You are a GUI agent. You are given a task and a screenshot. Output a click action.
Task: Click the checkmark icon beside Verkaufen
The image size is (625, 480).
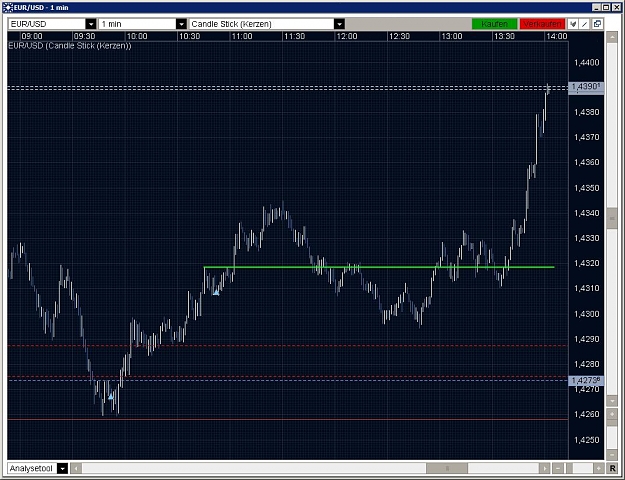point(573,24)
